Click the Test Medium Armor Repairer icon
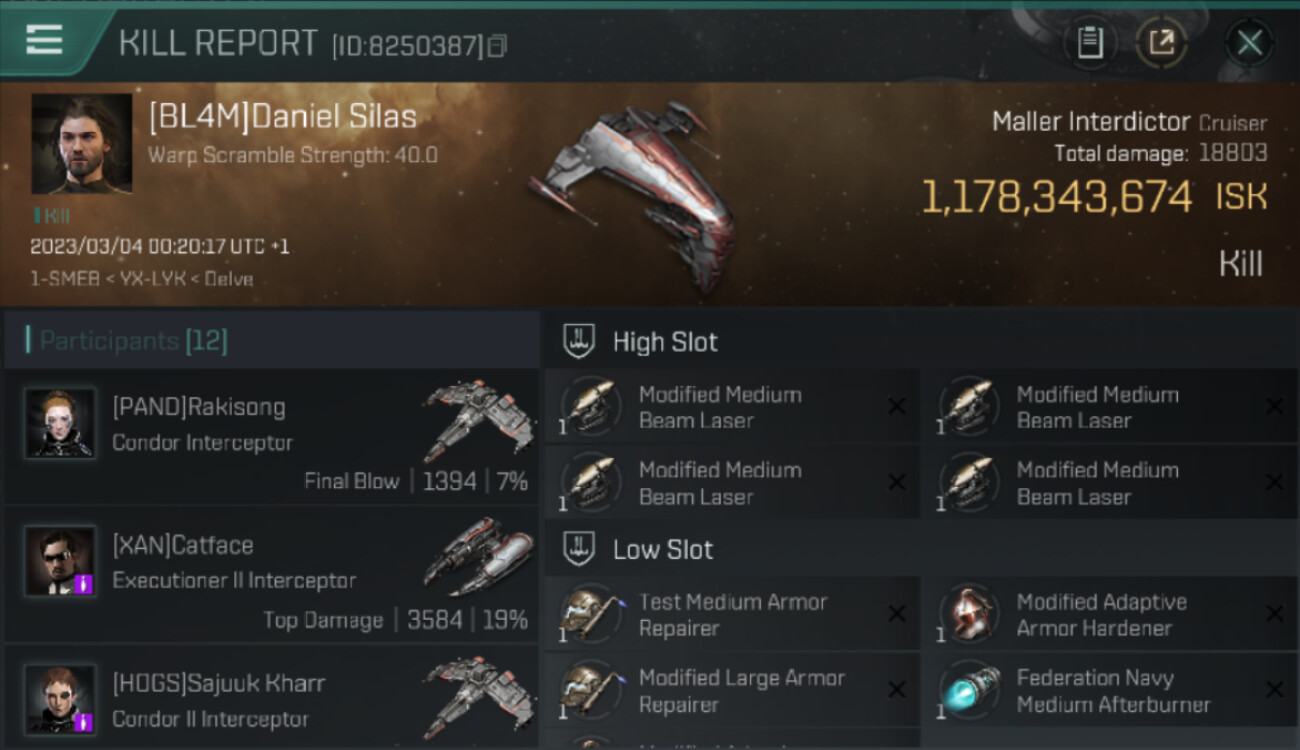1300x750 pixels. click(591, 614)
